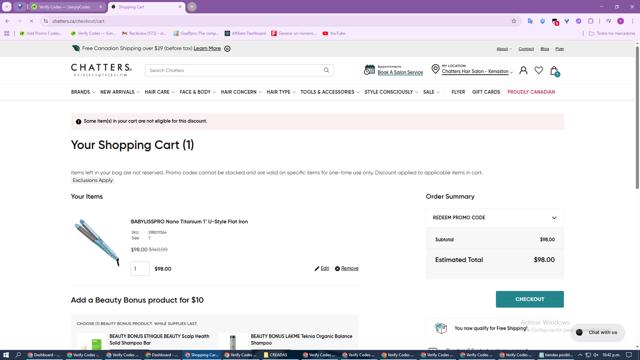Viewport: 640px width, 360px height.
Task: Switch to the Shopping Cart browser tab
Action: [146, 7]
